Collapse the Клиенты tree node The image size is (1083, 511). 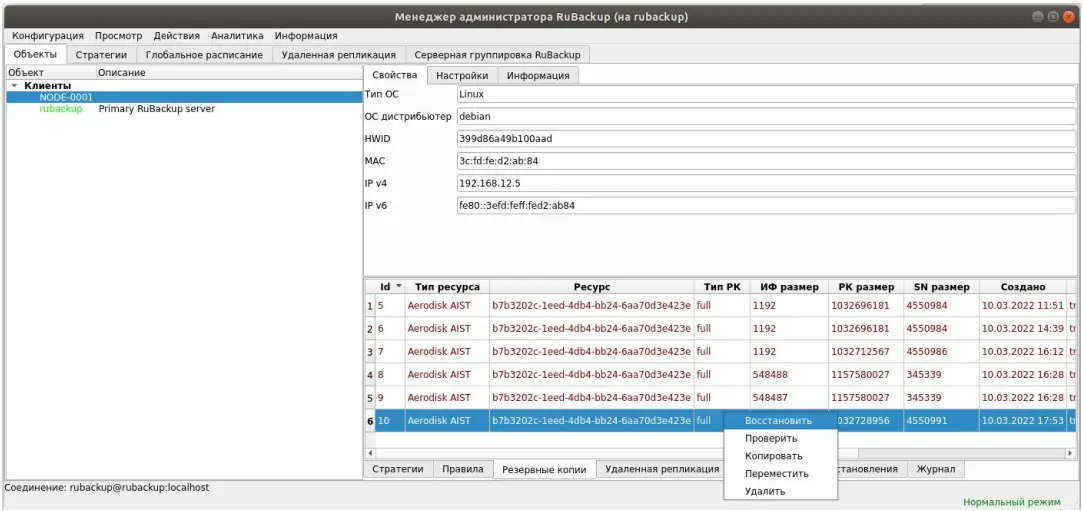14,86
